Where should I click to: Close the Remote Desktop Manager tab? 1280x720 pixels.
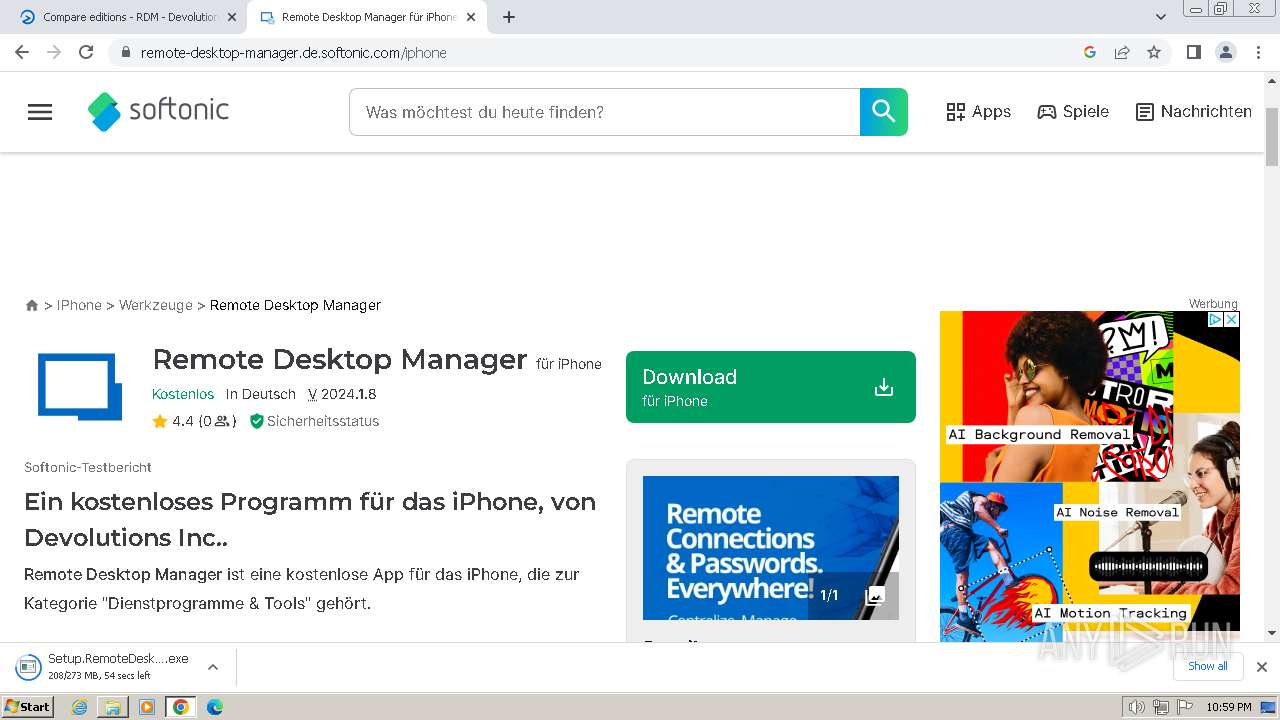(x=471, y=17)
